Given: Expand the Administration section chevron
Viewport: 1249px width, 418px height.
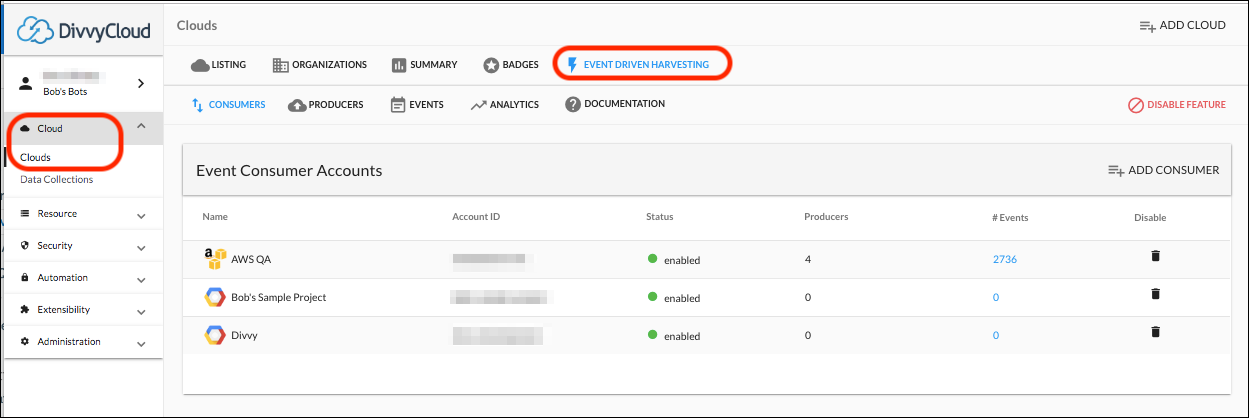Looking at the screenshot, I should click(x=141, y=343).
